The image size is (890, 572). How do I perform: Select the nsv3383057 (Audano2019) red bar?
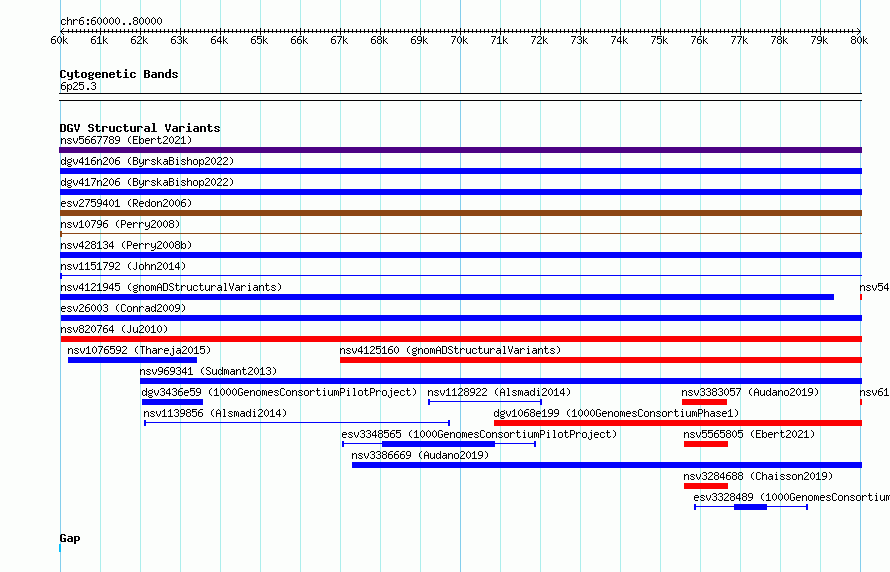pyautogui.click(x=704, y=402)
